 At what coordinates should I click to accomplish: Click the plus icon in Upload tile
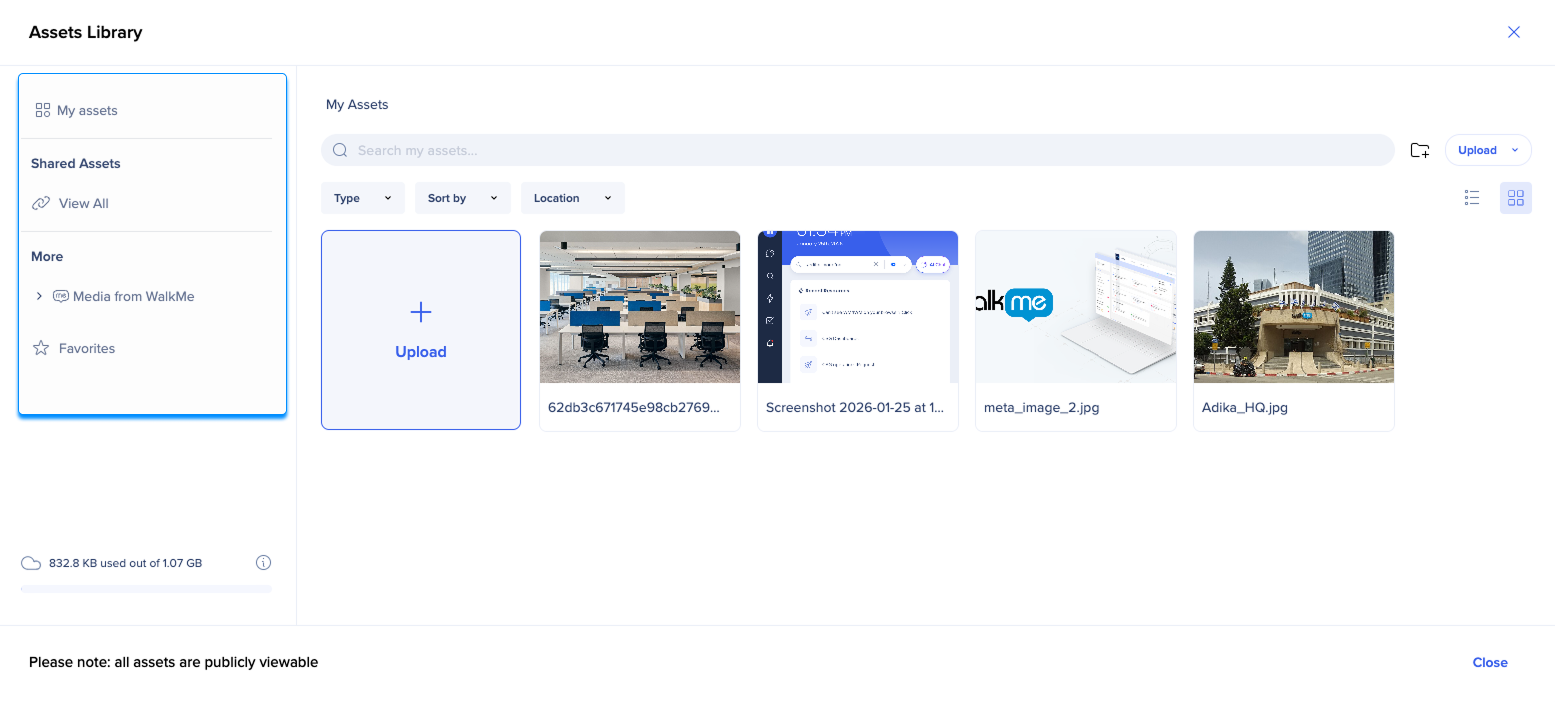pyautogui.click(x=421, y=313)
